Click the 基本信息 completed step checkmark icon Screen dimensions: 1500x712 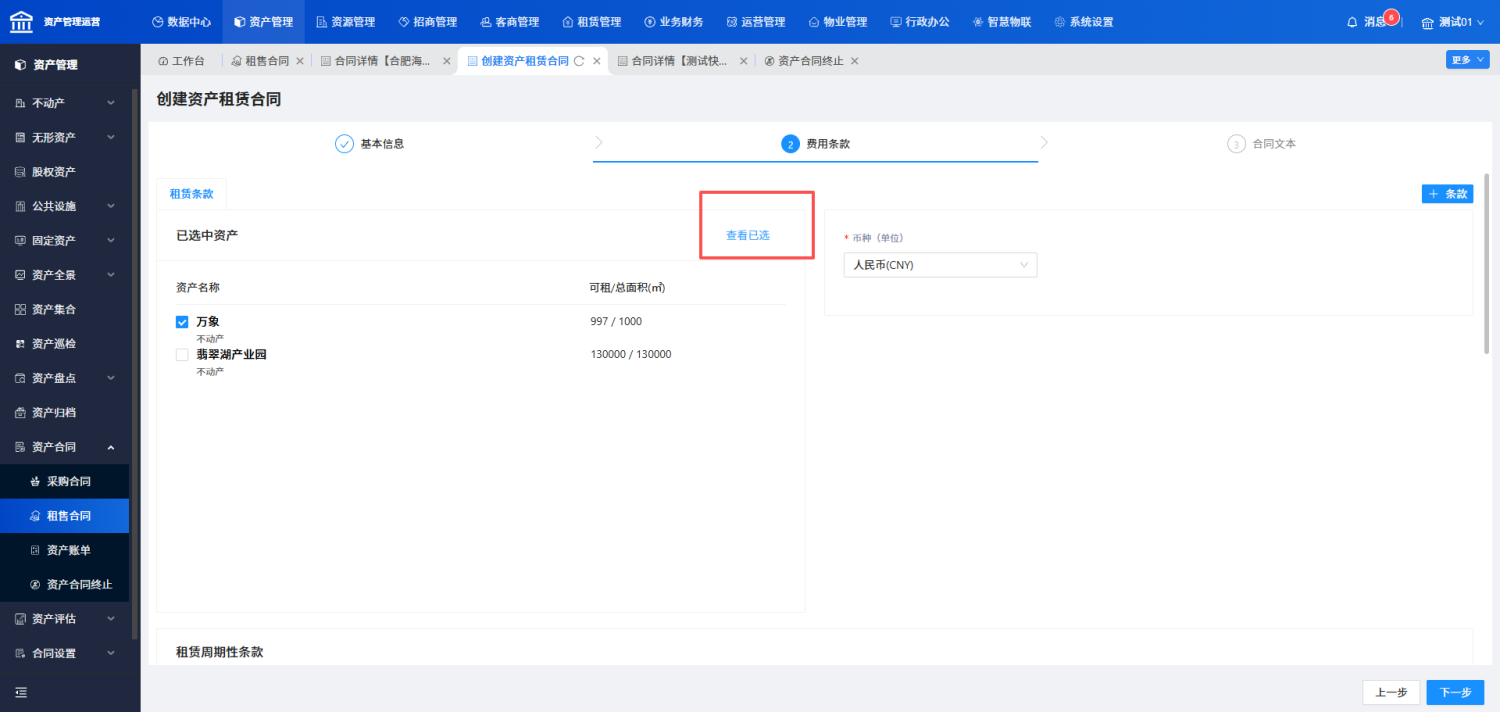(x=345, y=144)
